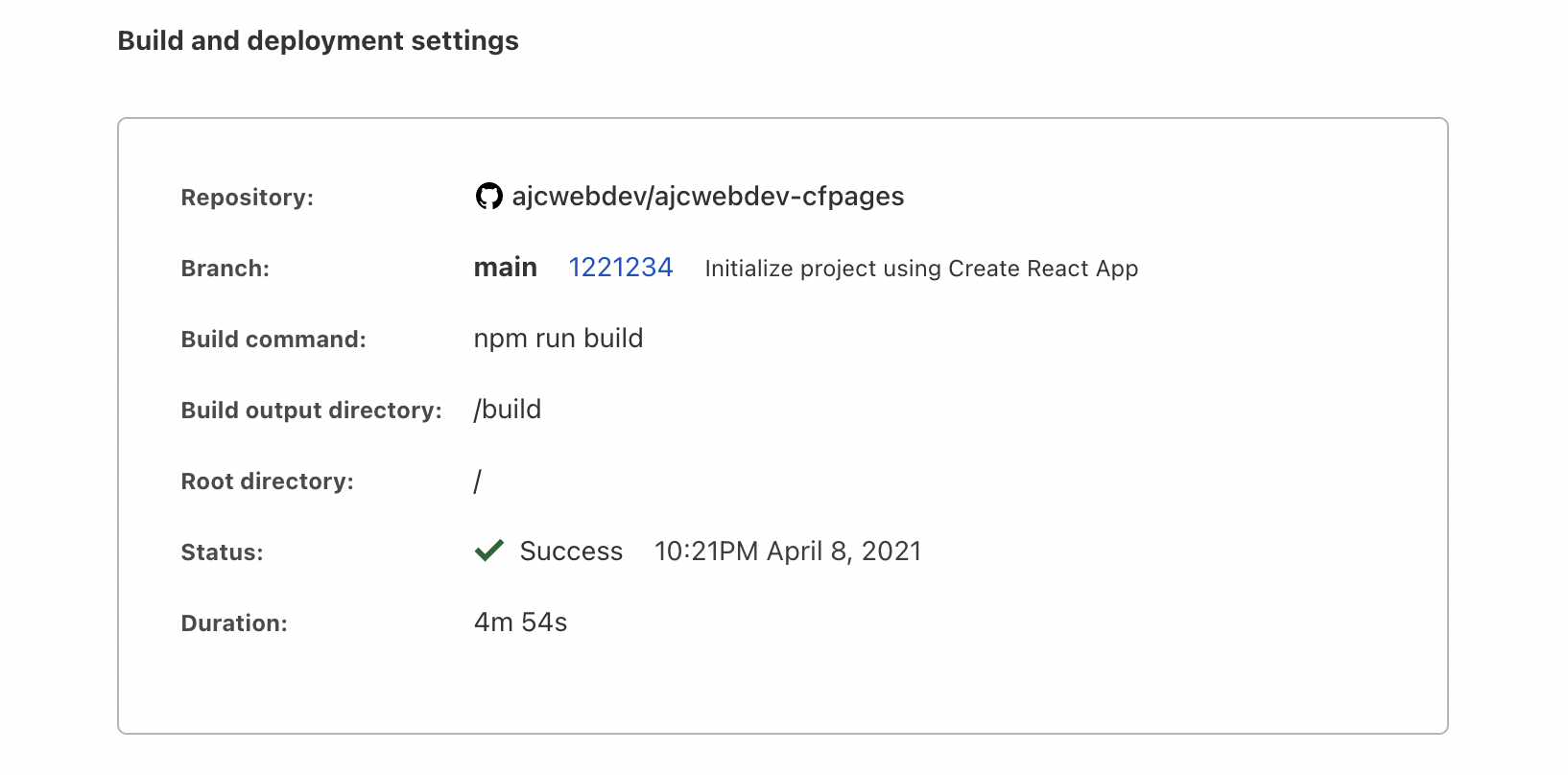Click the green success checkmark icon
Viewport: 1568px width, 775px height.
489,551
